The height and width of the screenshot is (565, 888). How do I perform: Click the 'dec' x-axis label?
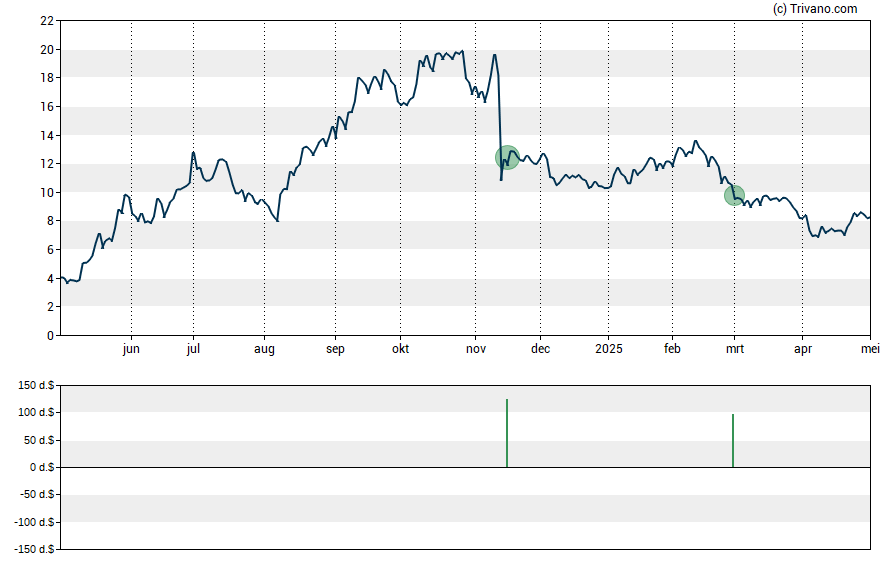coord(540,349)
